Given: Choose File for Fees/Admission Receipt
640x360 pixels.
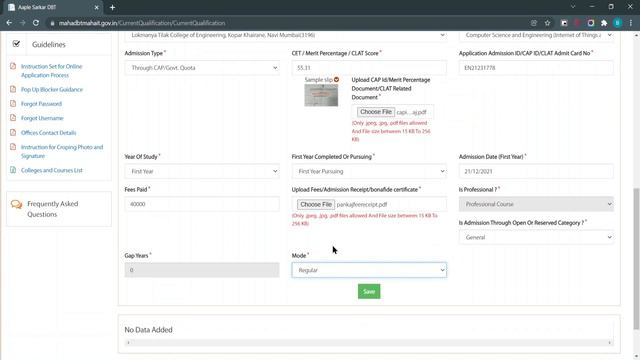Looking at the screenshot, I should point(316,204).
